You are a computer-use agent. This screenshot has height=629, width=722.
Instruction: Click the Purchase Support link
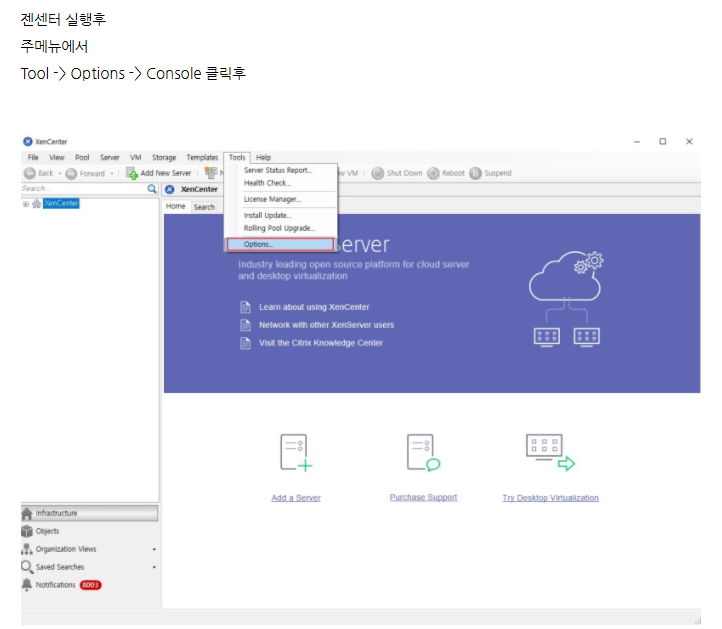[423, 497]
